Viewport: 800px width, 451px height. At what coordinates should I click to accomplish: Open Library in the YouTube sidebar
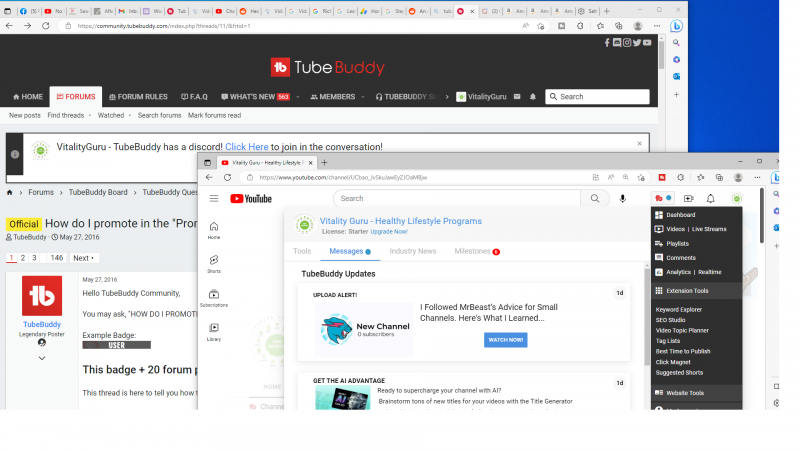point(214,330)
